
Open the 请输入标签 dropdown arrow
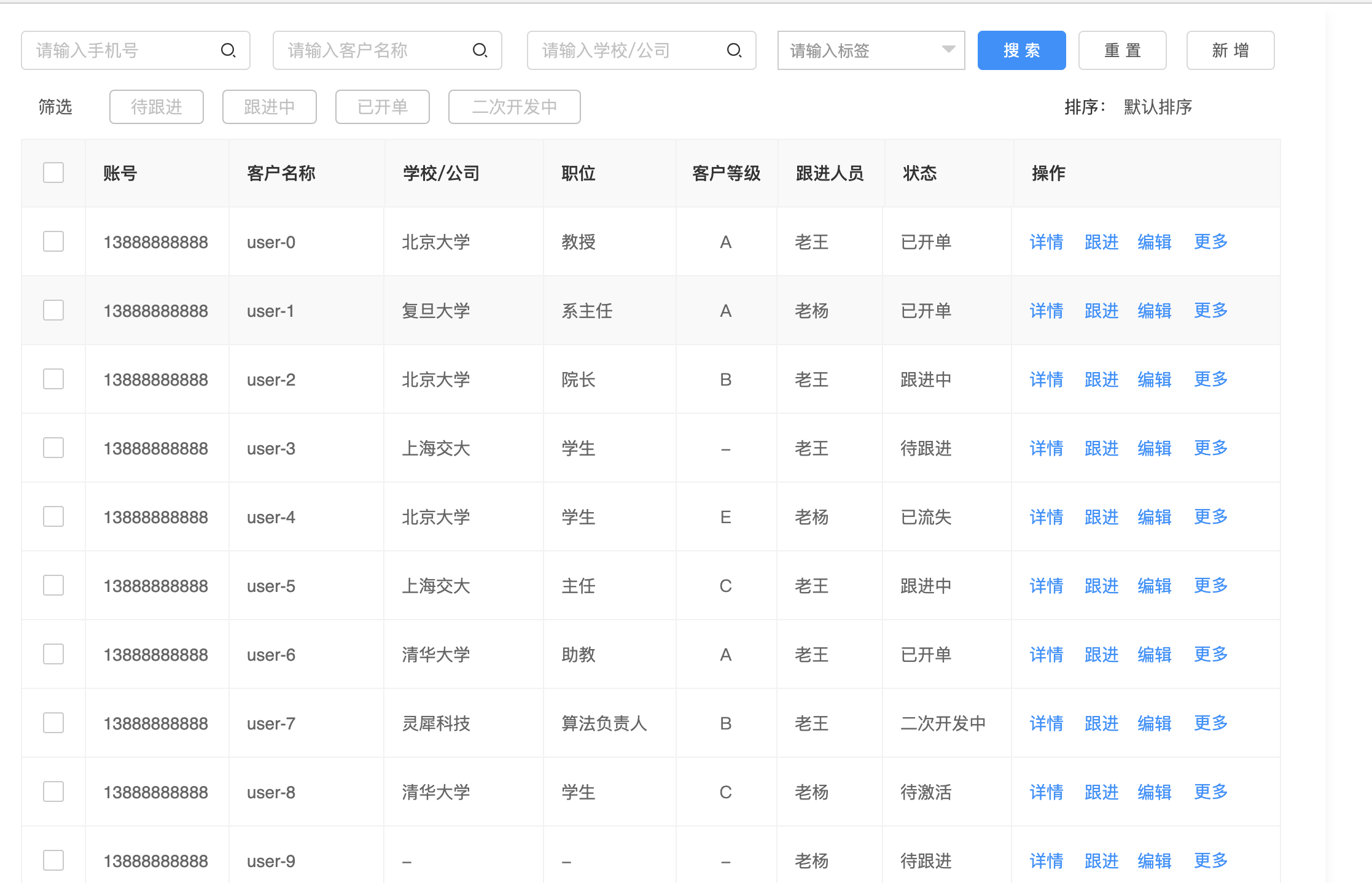948,50
